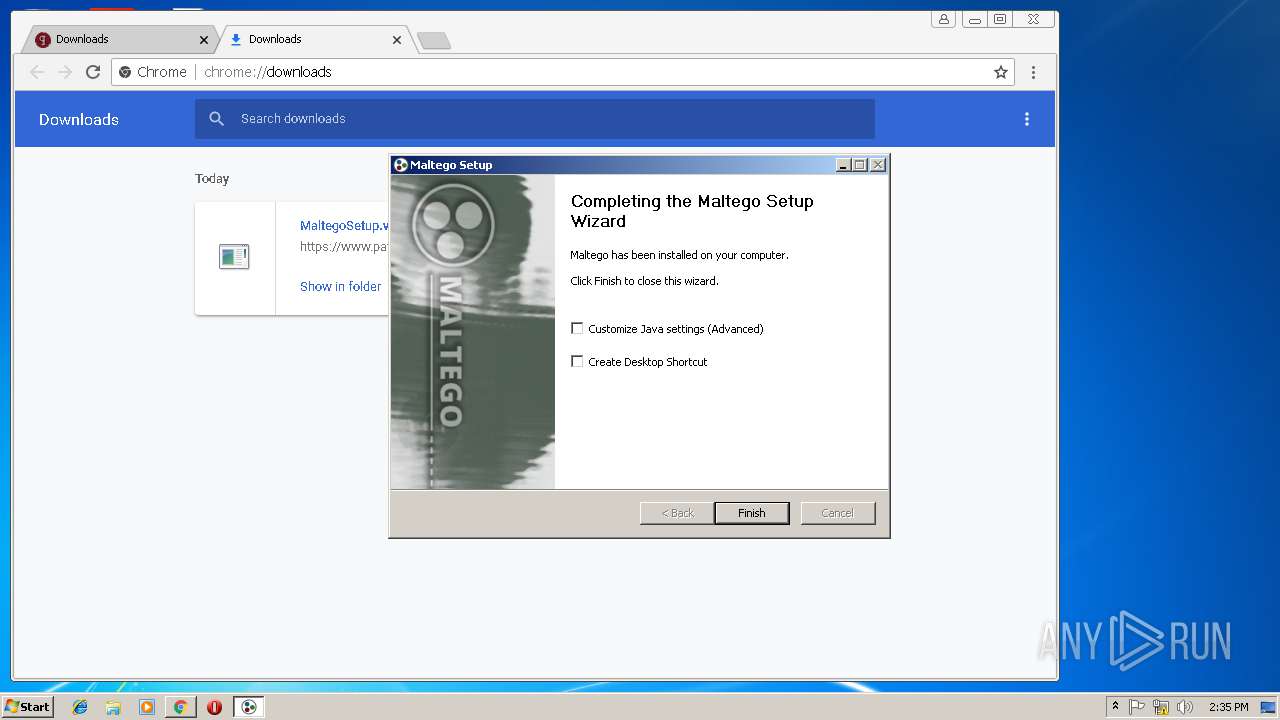1280x720 pixels.
Task: Close the Maltego Setup window
Action: pyautogui.click(x=878, y=165)
